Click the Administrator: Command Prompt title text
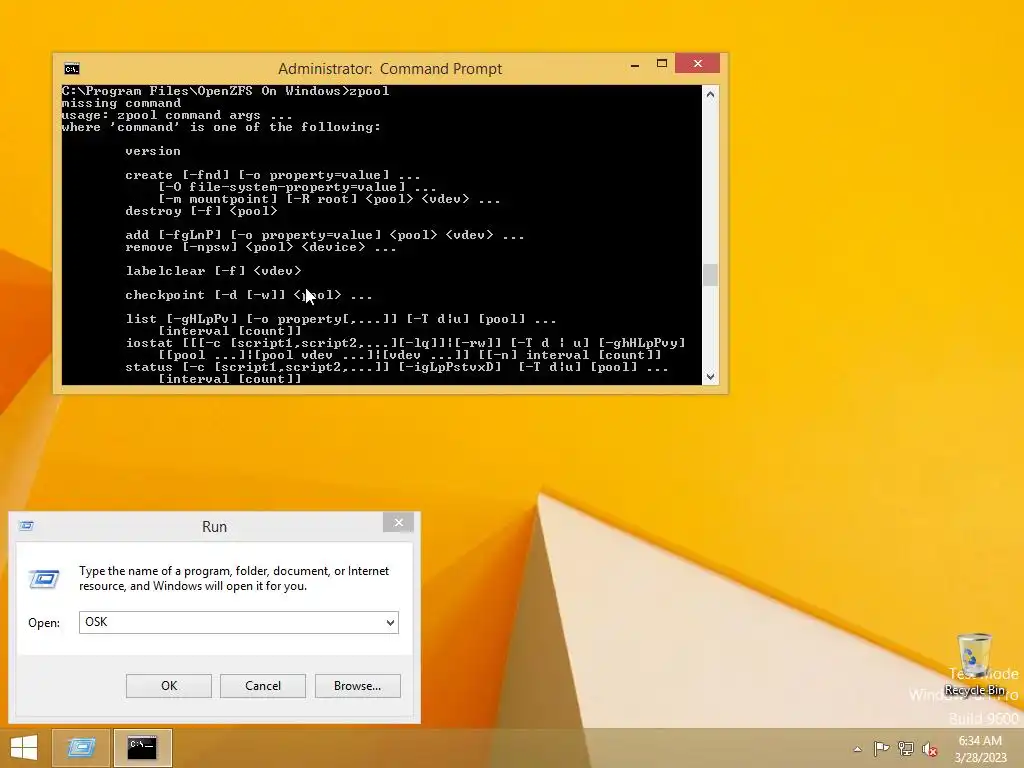 pos(390,69)
